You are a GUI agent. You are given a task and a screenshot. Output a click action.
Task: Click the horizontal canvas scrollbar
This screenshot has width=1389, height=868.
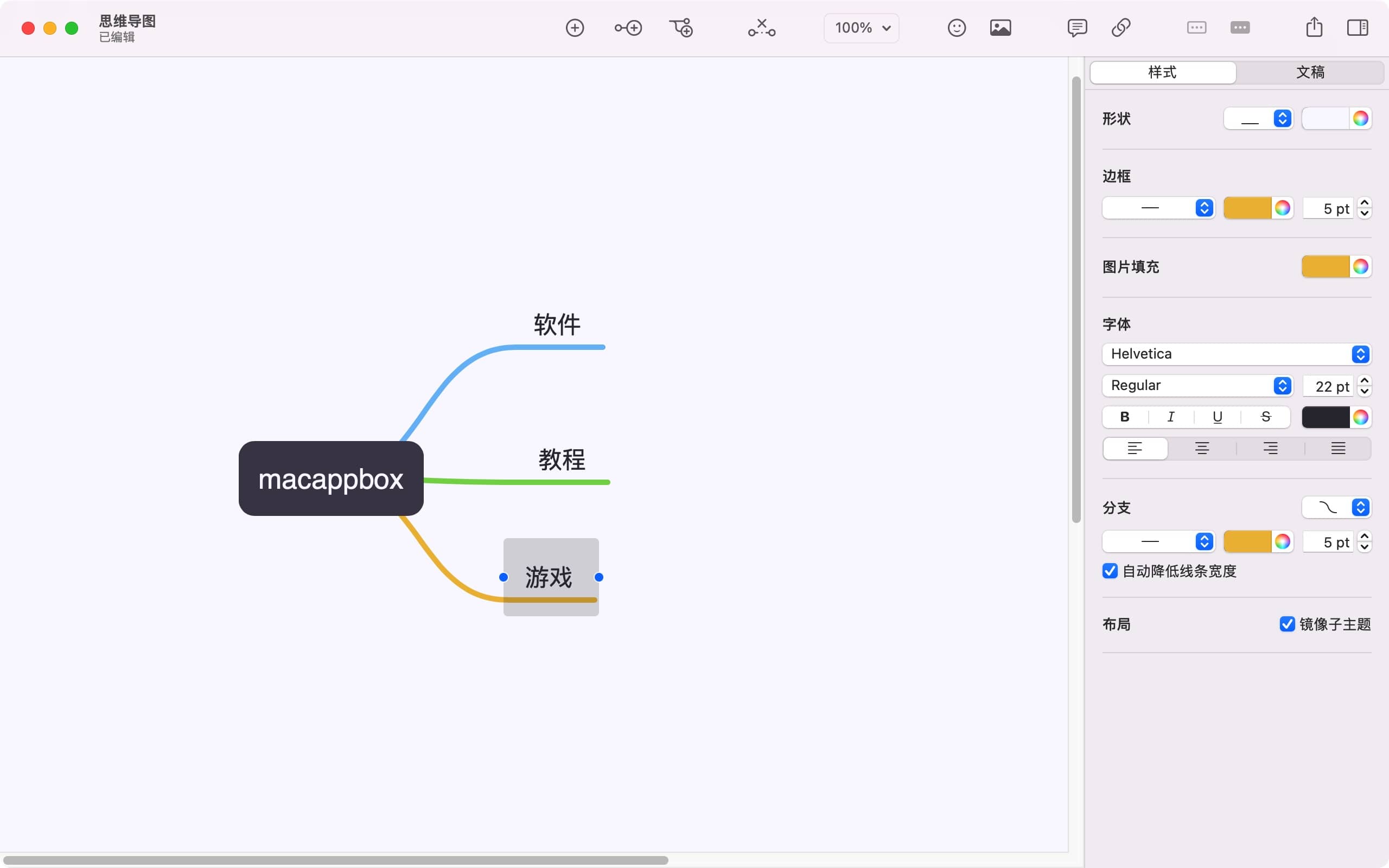point(336,860)
